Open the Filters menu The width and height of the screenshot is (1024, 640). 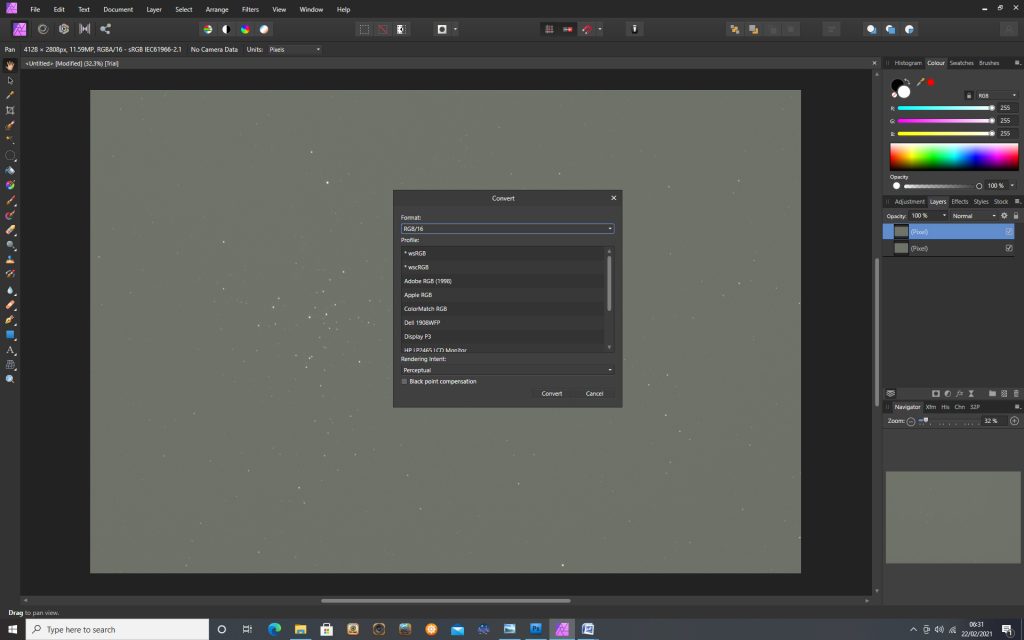(x=250, y=9)
